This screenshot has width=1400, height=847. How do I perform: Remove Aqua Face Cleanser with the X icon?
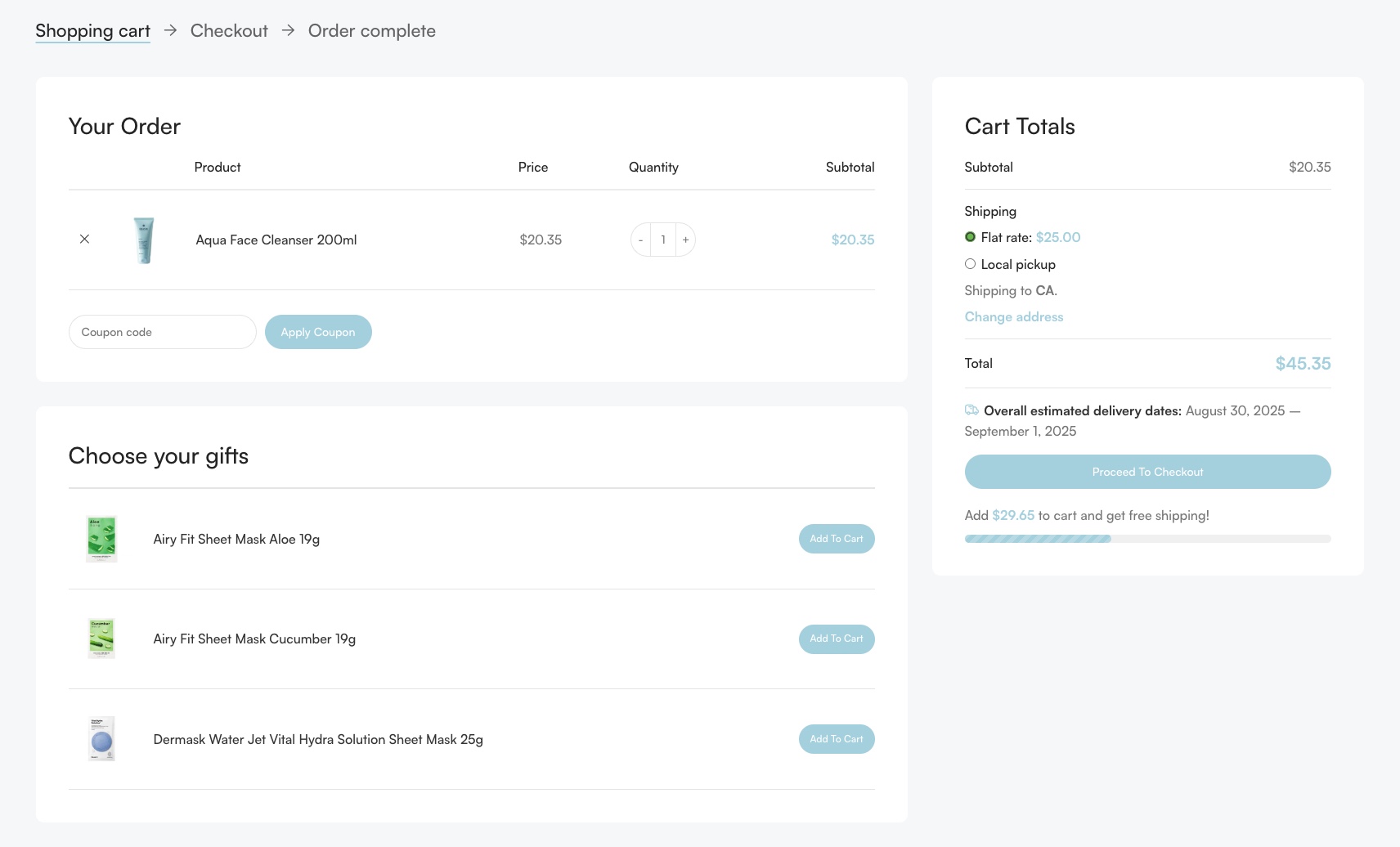[84, 240]
